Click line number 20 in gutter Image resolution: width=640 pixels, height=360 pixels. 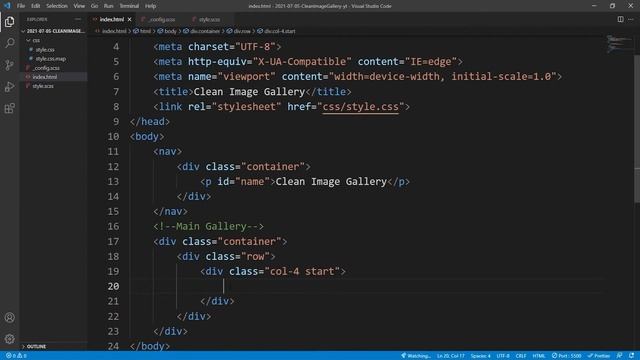[x=113, y=286]
